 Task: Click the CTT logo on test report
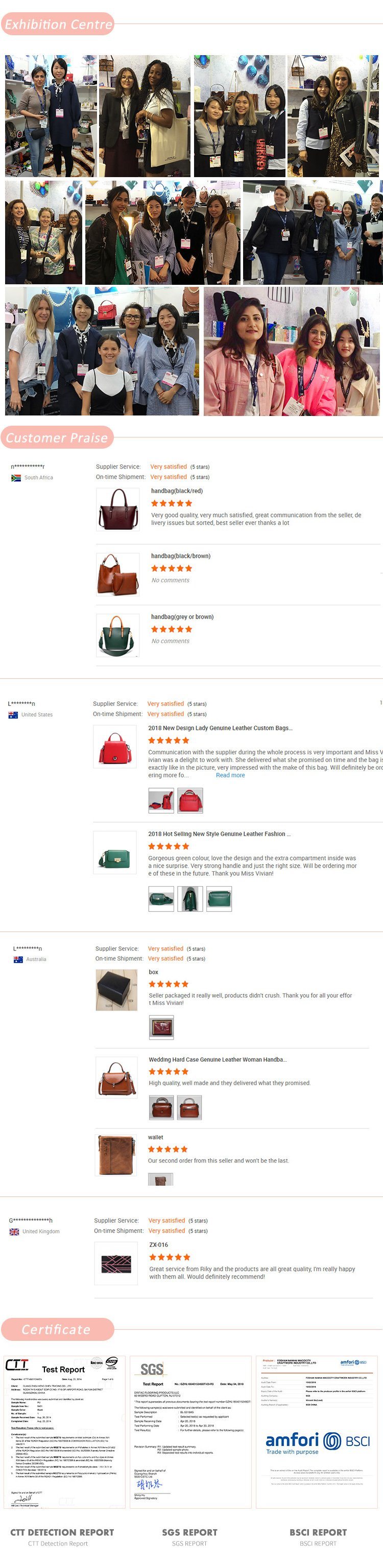17,1365
